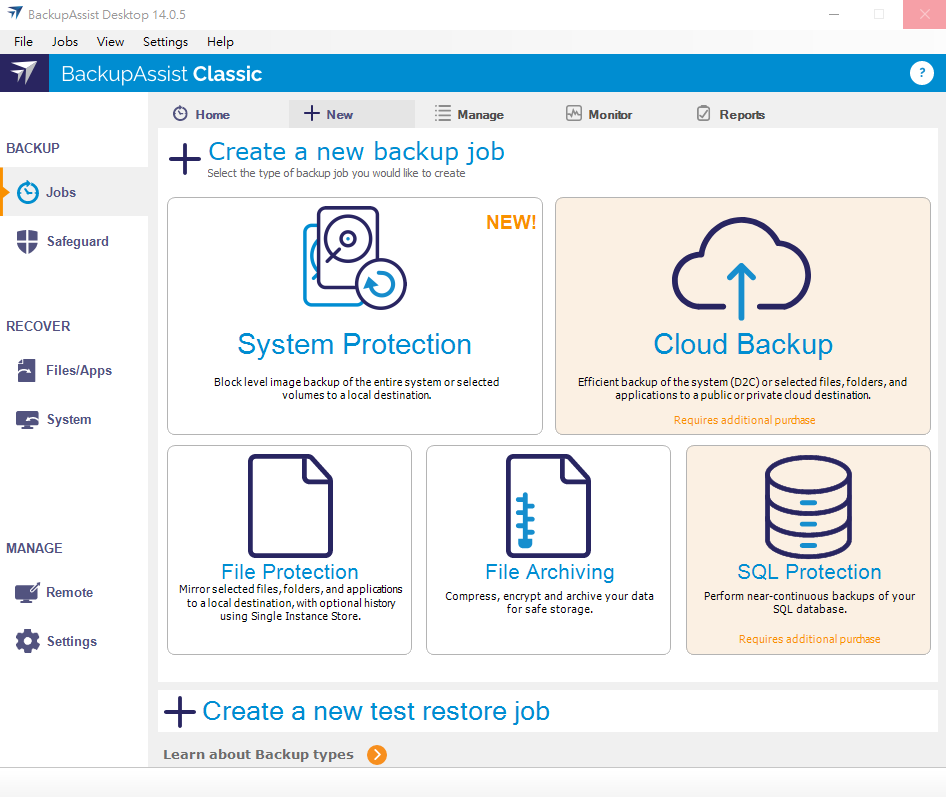
Task: Click the NEW! badge on System Protection
Action: coord(511,222)
